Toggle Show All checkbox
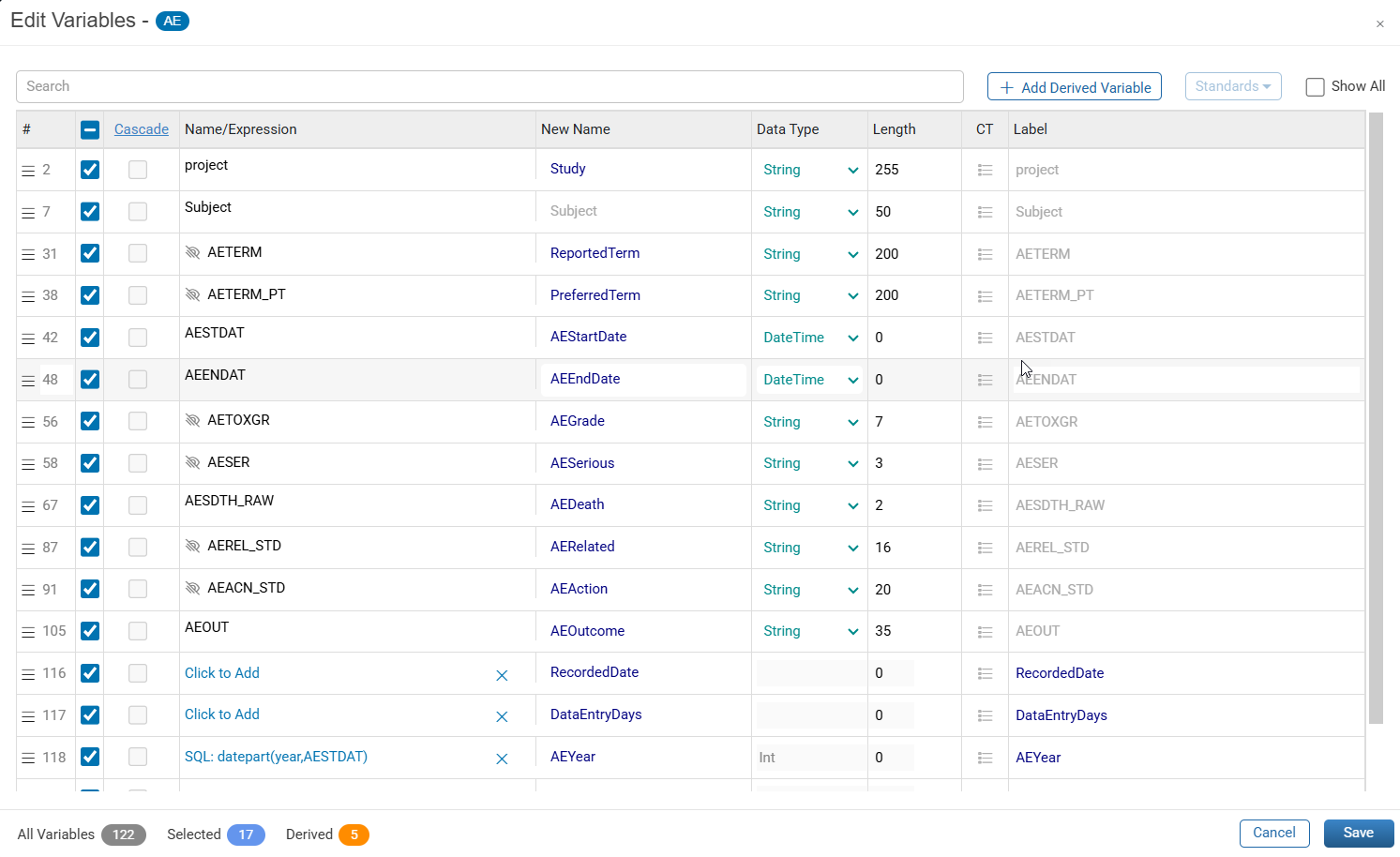The width and height of the screenshot is (1400, 857). [x=1316, y=87]
